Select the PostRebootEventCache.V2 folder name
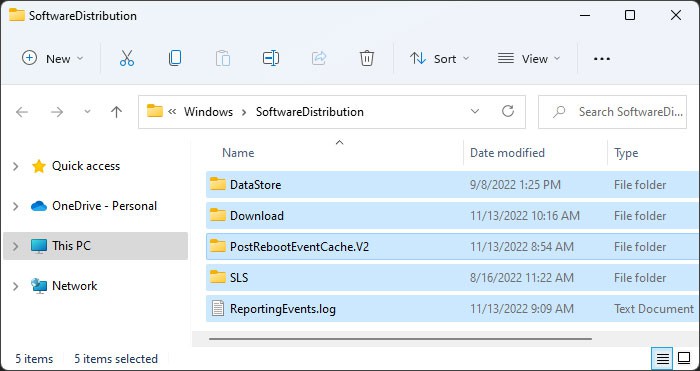Viewport: 700px width, 371px height. click(x=300, y=246)
